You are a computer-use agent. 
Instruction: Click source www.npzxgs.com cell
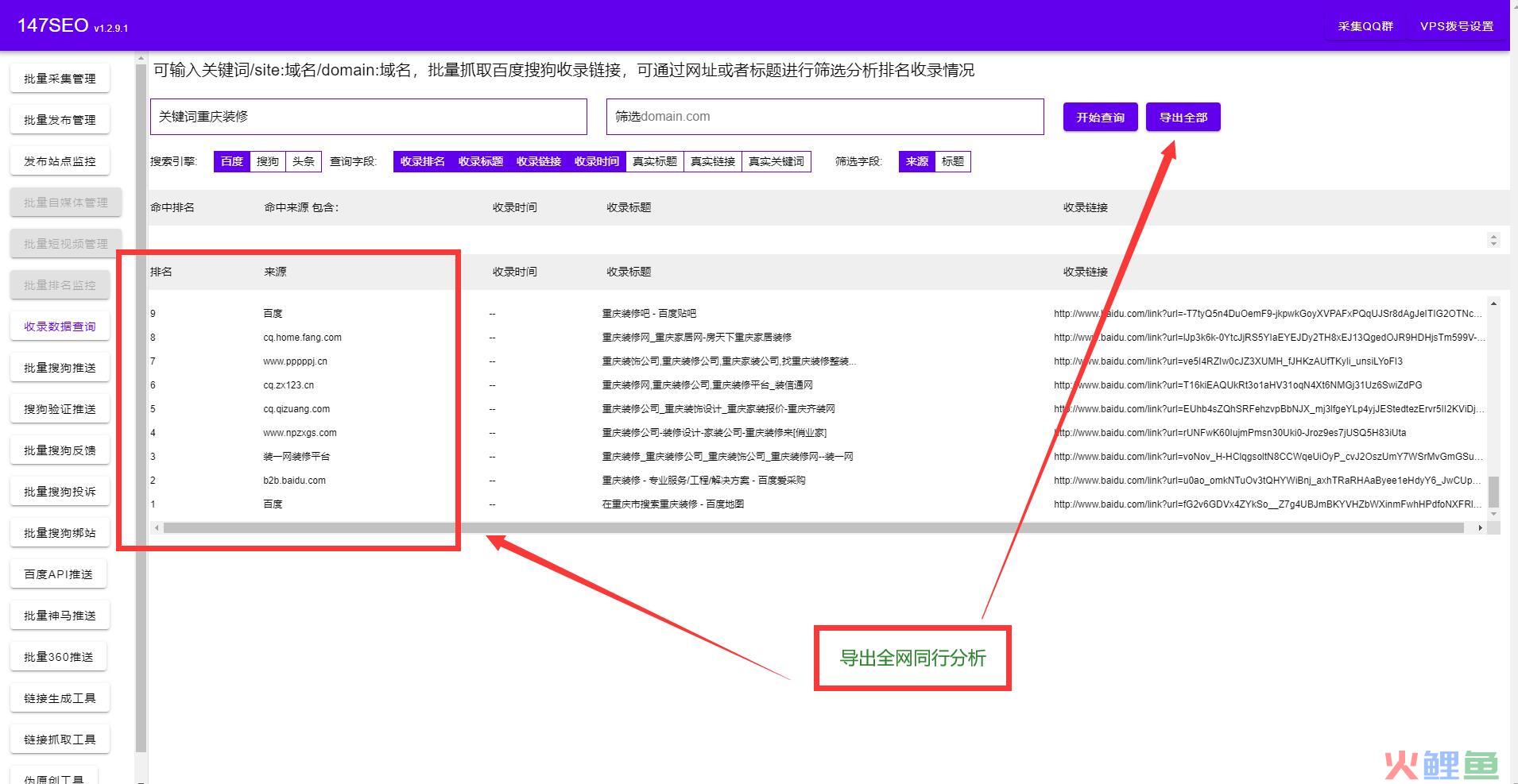point(300,433)
